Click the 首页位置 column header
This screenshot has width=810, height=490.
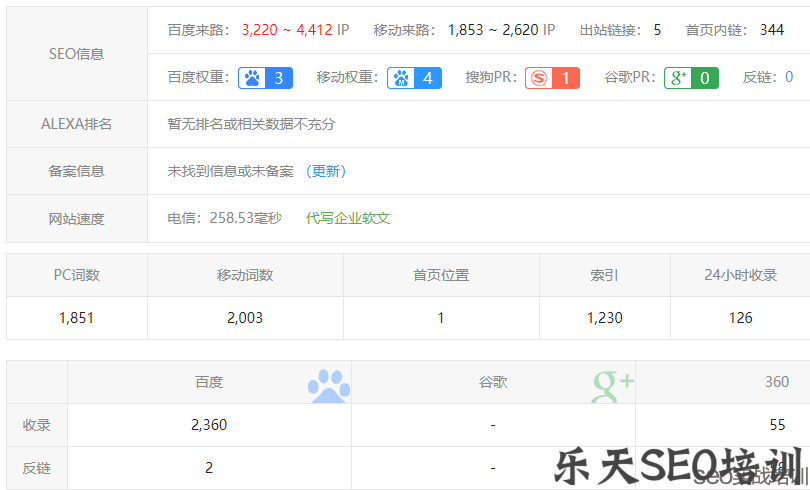(x=441, y=275)
